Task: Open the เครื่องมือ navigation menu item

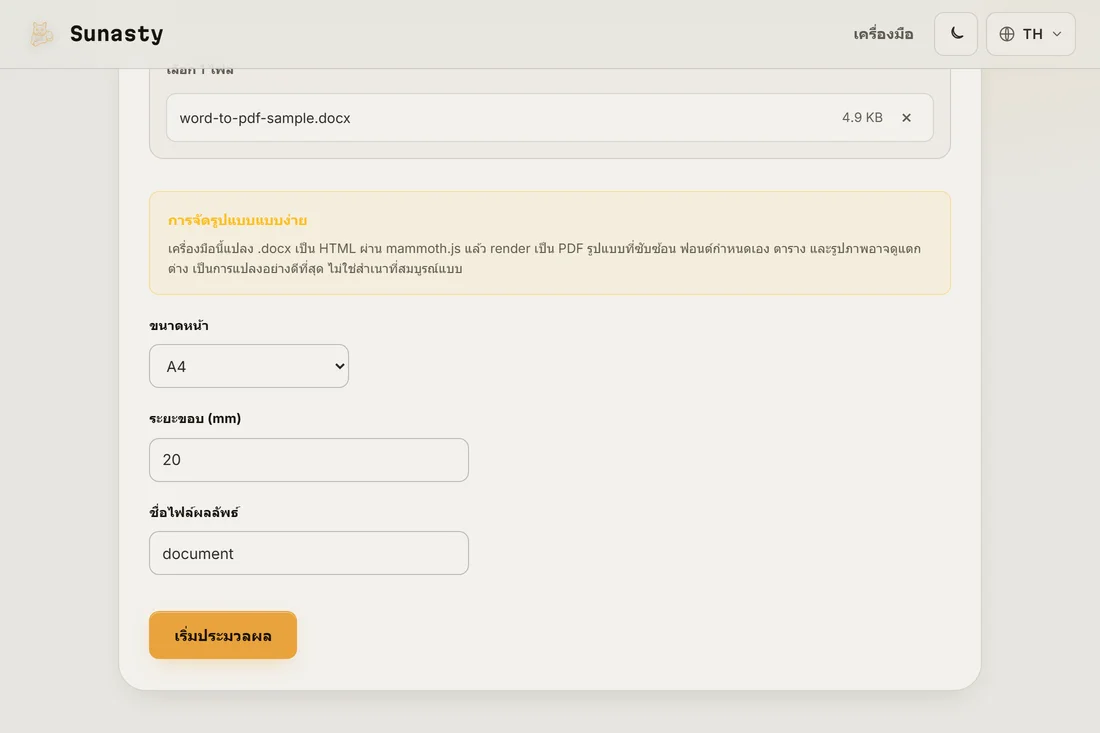Action: pyautogui.click(x=883, y=34)
